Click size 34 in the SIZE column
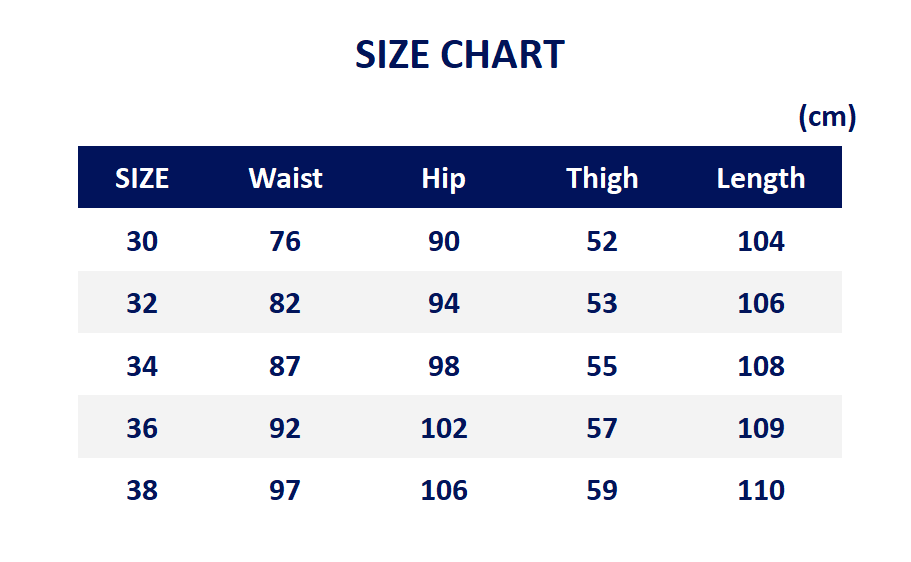 point(142,366)
